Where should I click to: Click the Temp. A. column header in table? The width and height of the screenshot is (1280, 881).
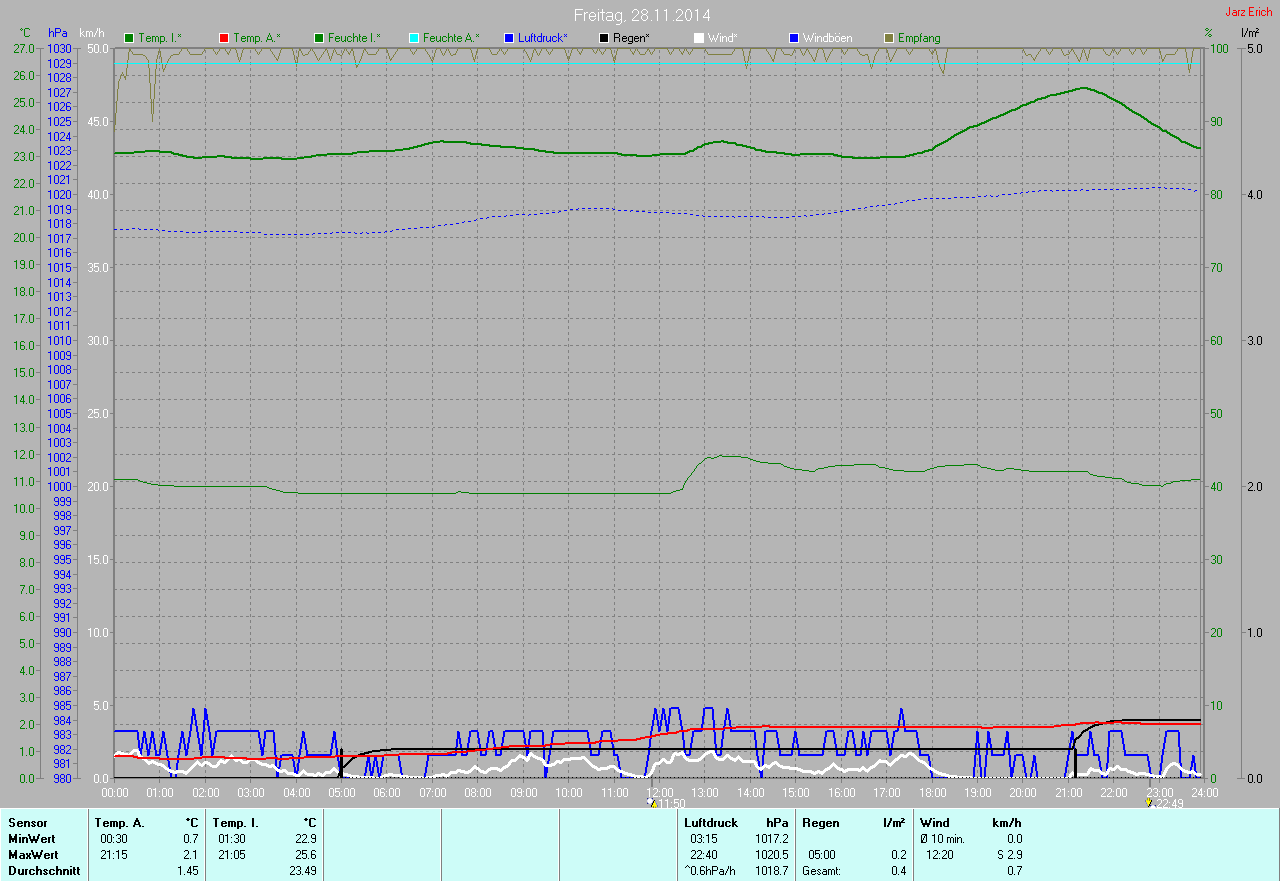[x=119, y=823]
